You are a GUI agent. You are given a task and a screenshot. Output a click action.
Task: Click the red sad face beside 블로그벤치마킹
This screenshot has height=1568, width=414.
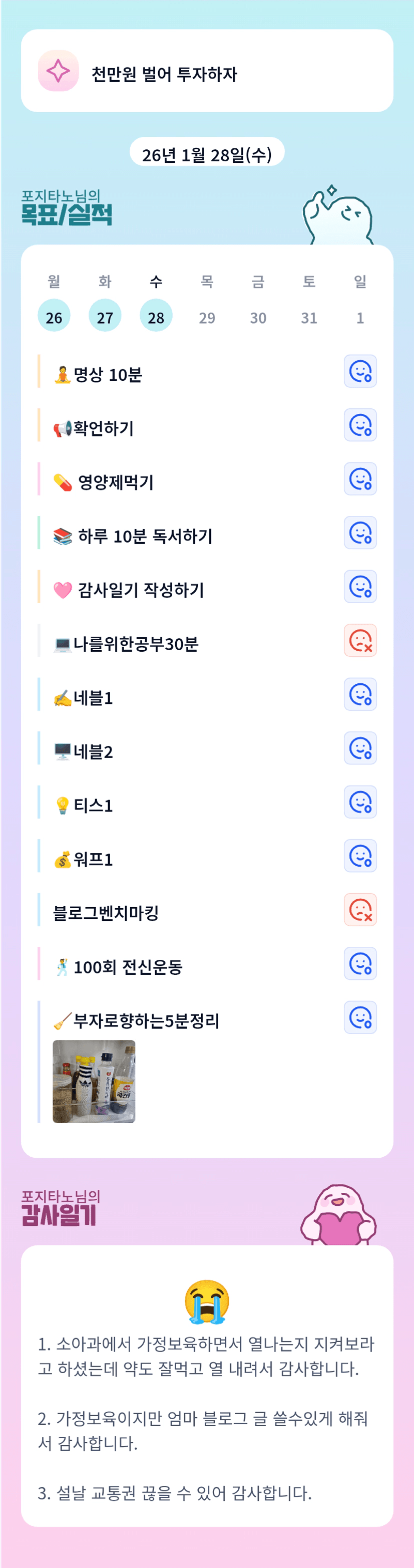tap(360, 910)
